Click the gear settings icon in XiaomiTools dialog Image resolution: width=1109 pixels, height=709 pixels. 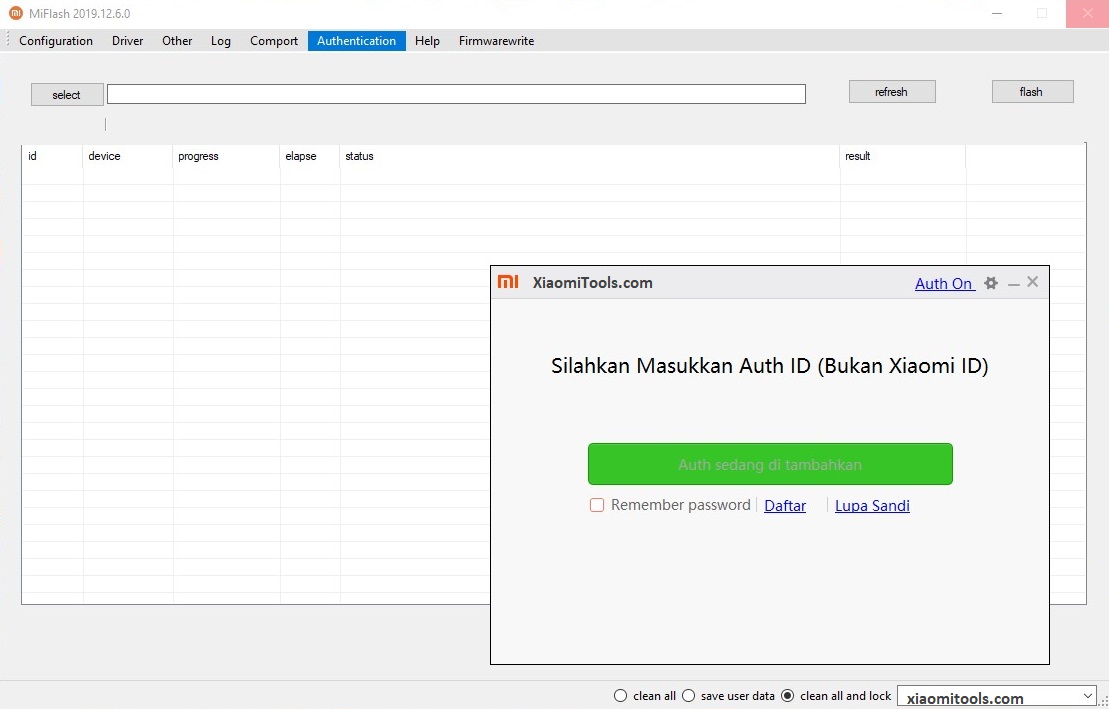[991, 283]
